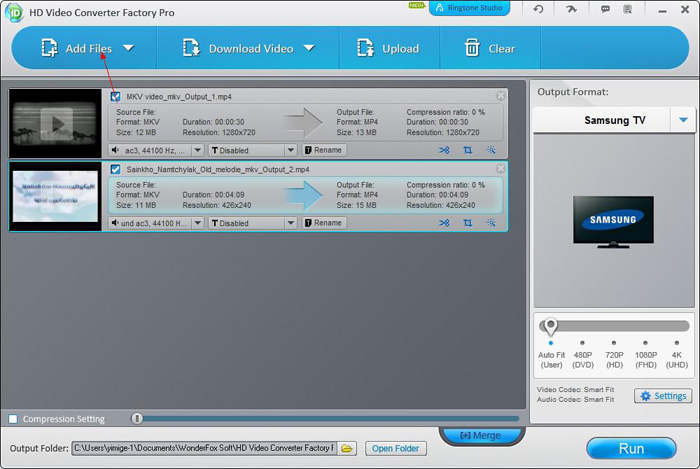The width and height of the screenshot is (700, 469).
Task: Rename the MKV video_mkv_Output_1 file
Action: click(324, 150)
